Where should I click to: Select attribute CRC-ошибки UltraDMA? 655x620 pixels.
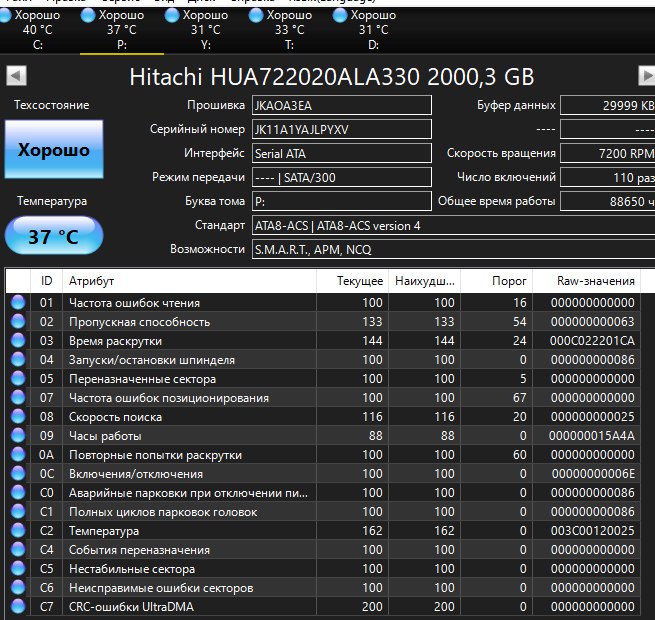click(132, 607)
